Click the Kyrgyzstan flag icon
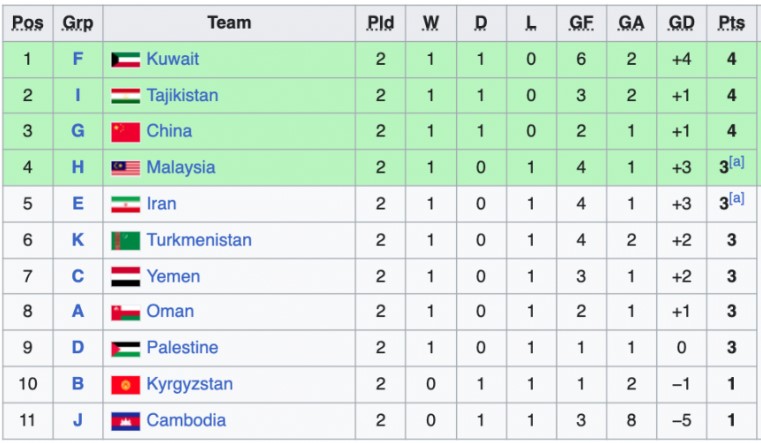 coord(126,385)
